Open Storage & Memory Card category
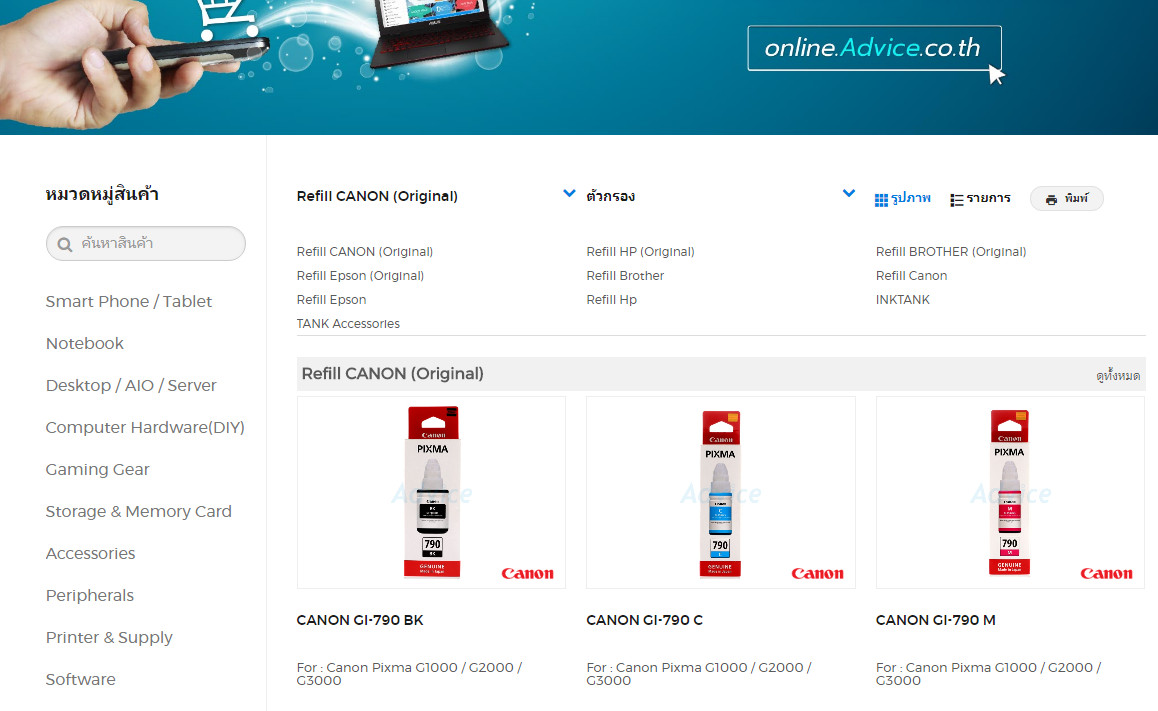 click(138, 512)
